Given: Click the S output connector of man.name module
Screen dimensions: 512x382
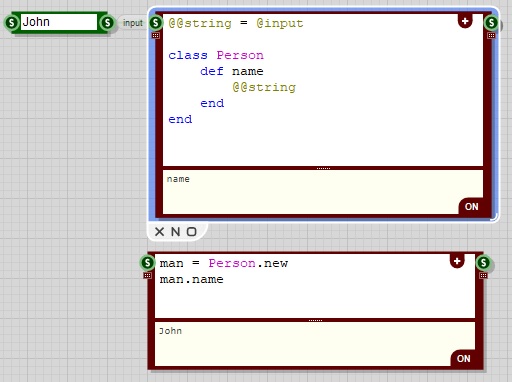Looking at the screenshot, I should [x=483, y=263].
